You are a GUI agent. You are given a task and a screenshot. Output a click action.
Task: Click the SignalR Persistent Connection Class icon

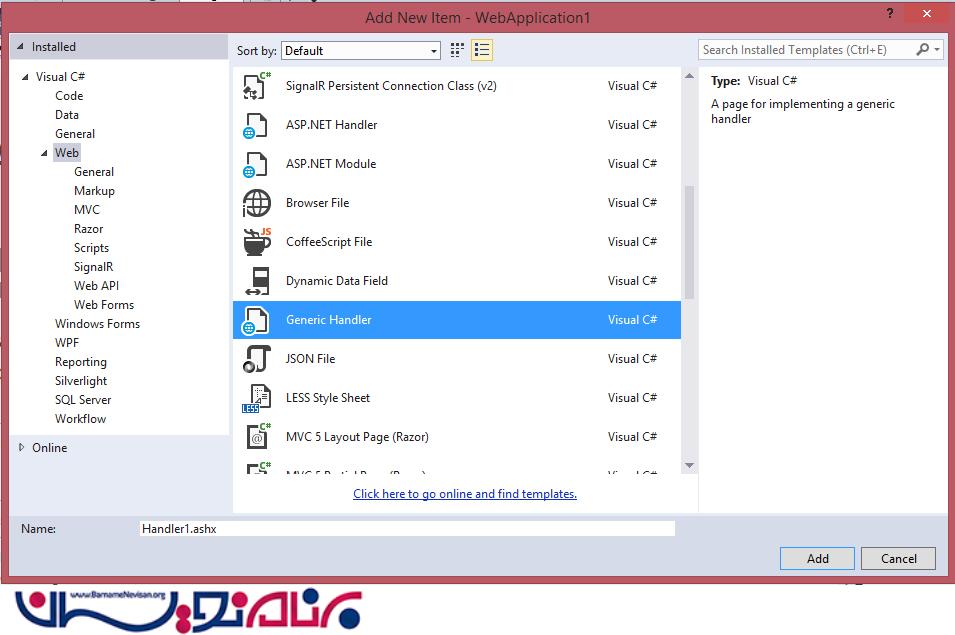tap(256, 86)
